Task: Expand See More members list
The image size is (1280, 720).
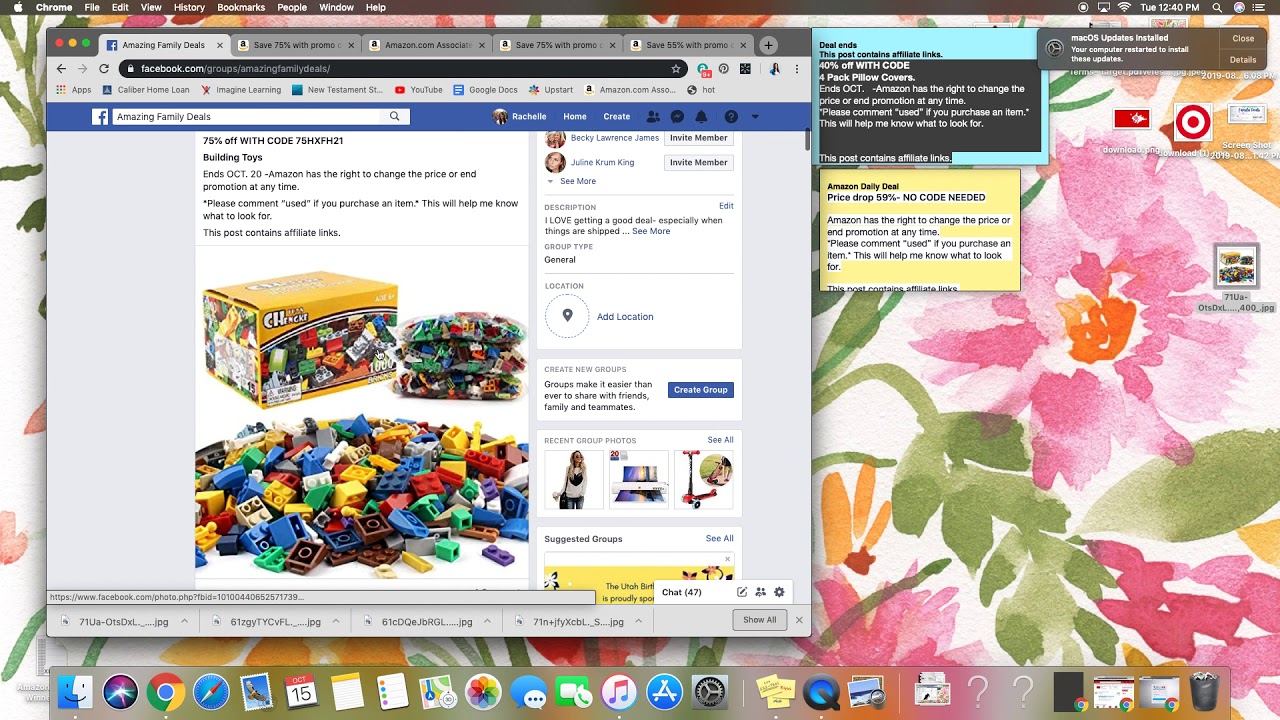Action: pyautogui.click(x=577, y=181)
